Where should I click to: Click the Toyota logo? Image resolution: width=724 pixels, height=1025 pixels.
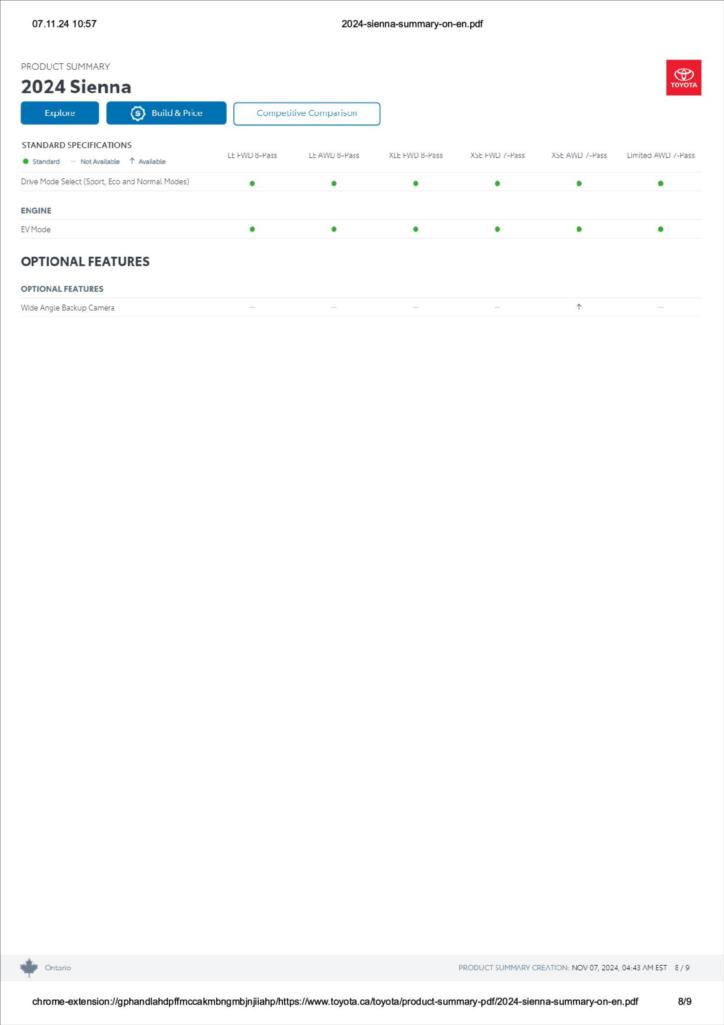pyautogui.click(x=683, y=78)
